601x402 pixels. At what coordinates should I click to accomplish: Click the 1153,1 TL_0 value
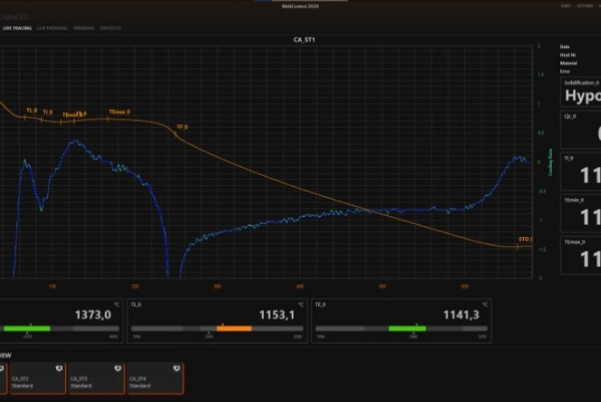coord(277,315)
